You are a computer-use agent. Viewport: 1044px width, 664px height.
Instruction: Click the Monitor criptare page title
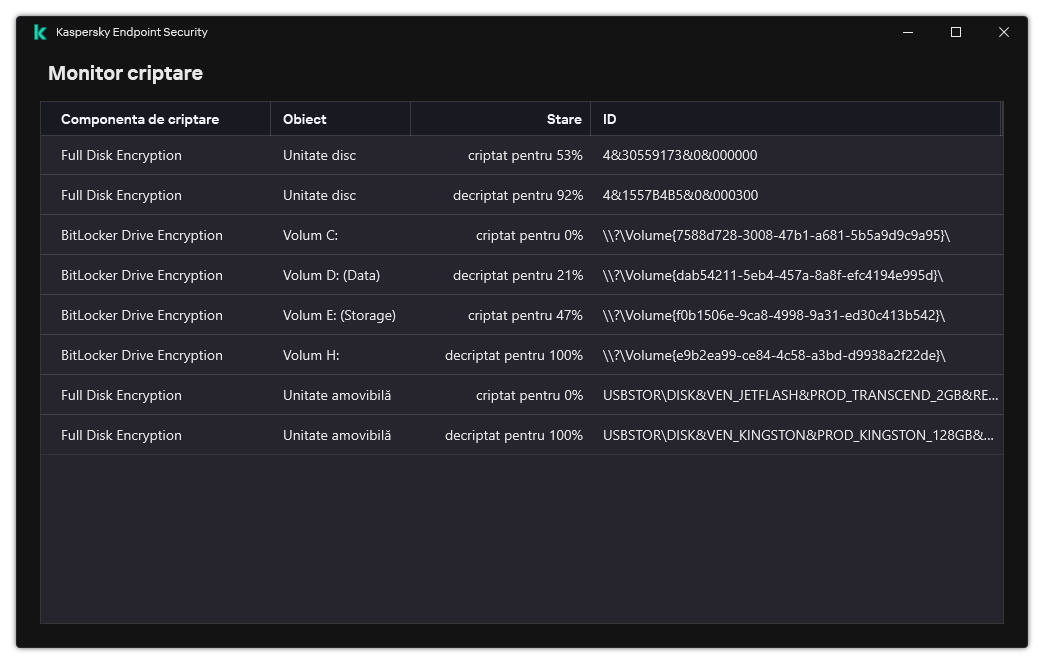pyautogui.click(x=125, y=73)
